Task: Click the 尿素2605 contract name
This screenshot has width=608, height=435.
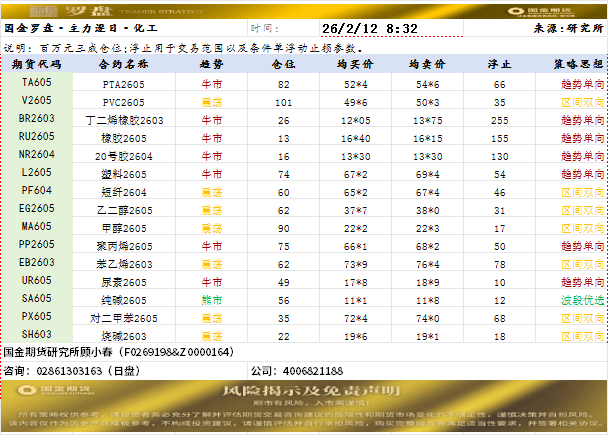Action: click(x=124, y=282)
